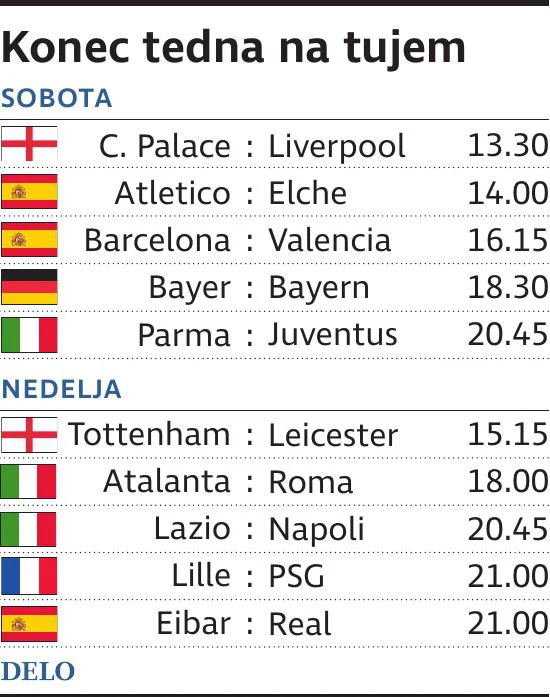Screen dimensions: 550x697
Task: Click the Italy flag beside Lazio
Action: [28, 529]
